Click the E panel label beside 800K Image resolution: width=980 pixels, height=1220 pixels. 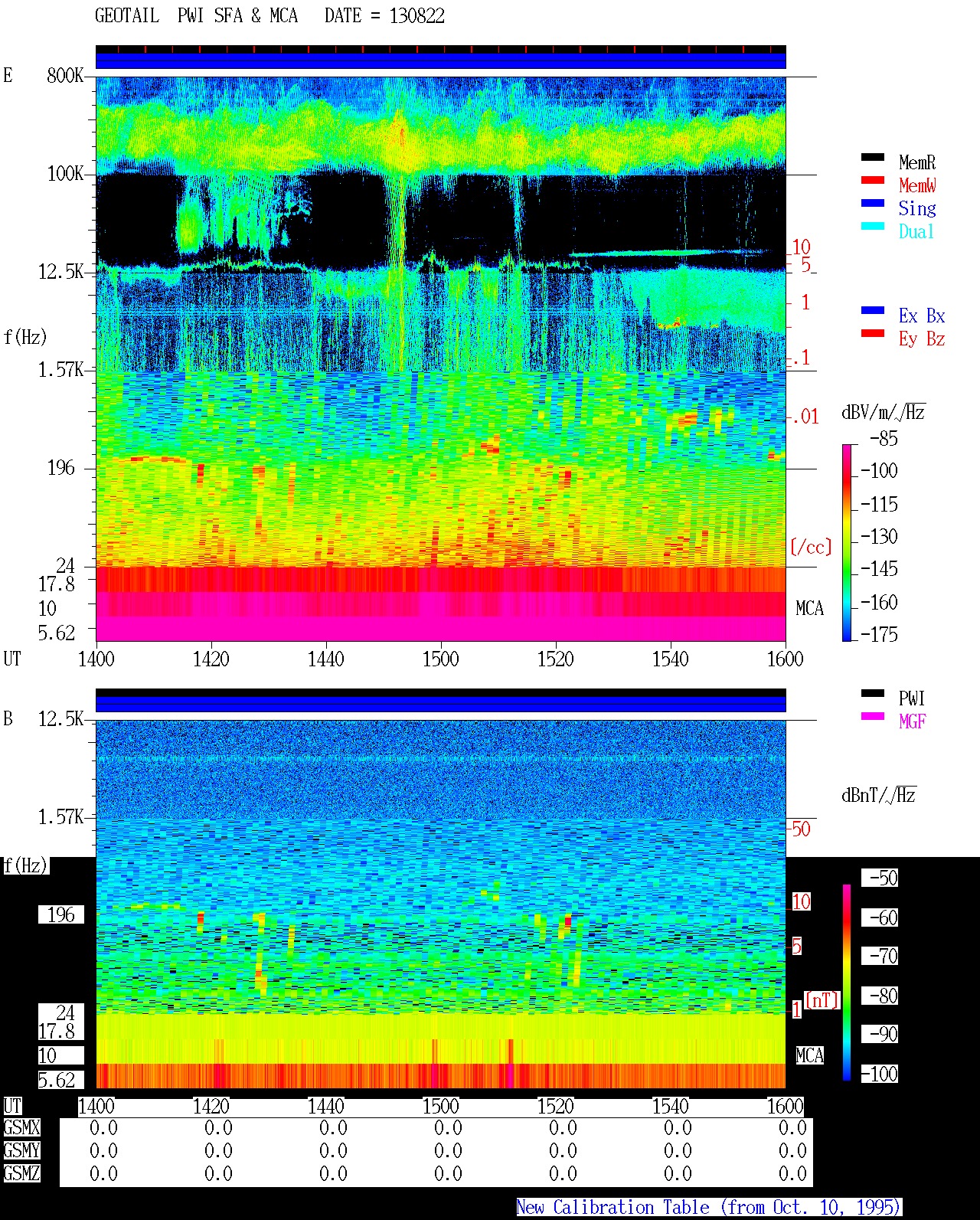pyautogui.click(x=8, y=76)
